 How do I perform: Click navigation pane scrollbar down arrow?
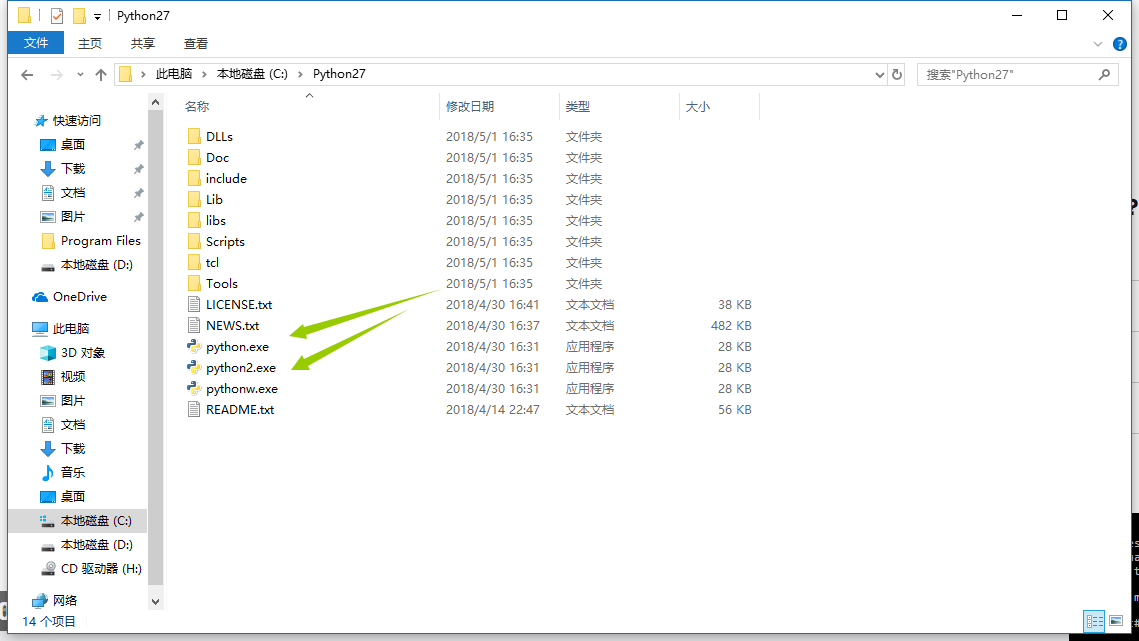click(x=155, y=602)
